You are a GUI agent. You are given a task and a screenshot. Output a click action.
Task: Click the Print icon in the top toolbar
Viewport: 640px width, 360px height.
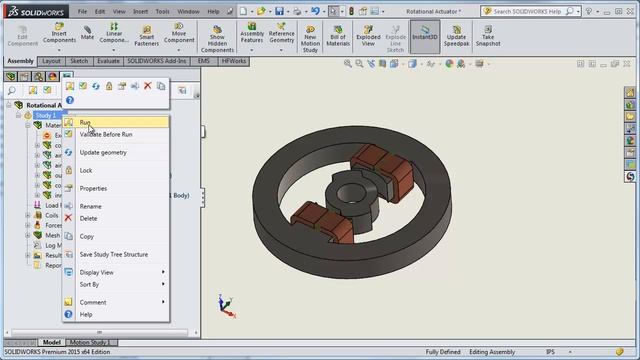[297, 11]
